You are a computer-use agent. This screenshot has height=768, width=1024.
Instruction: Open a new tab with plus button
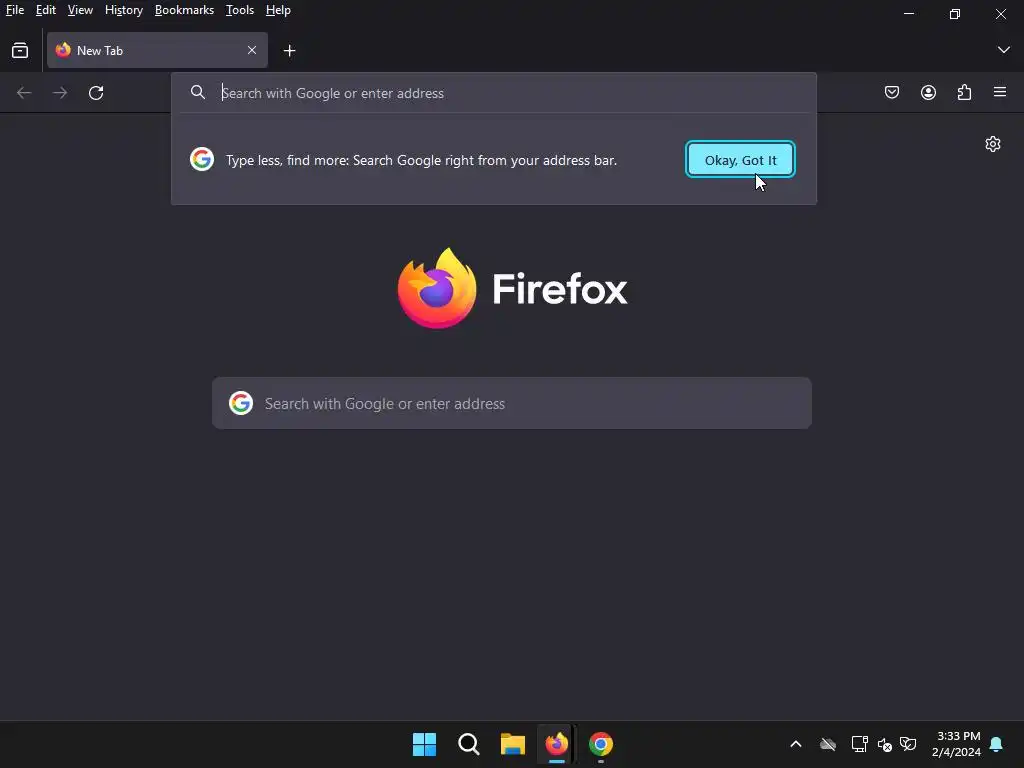pos(289,50)
